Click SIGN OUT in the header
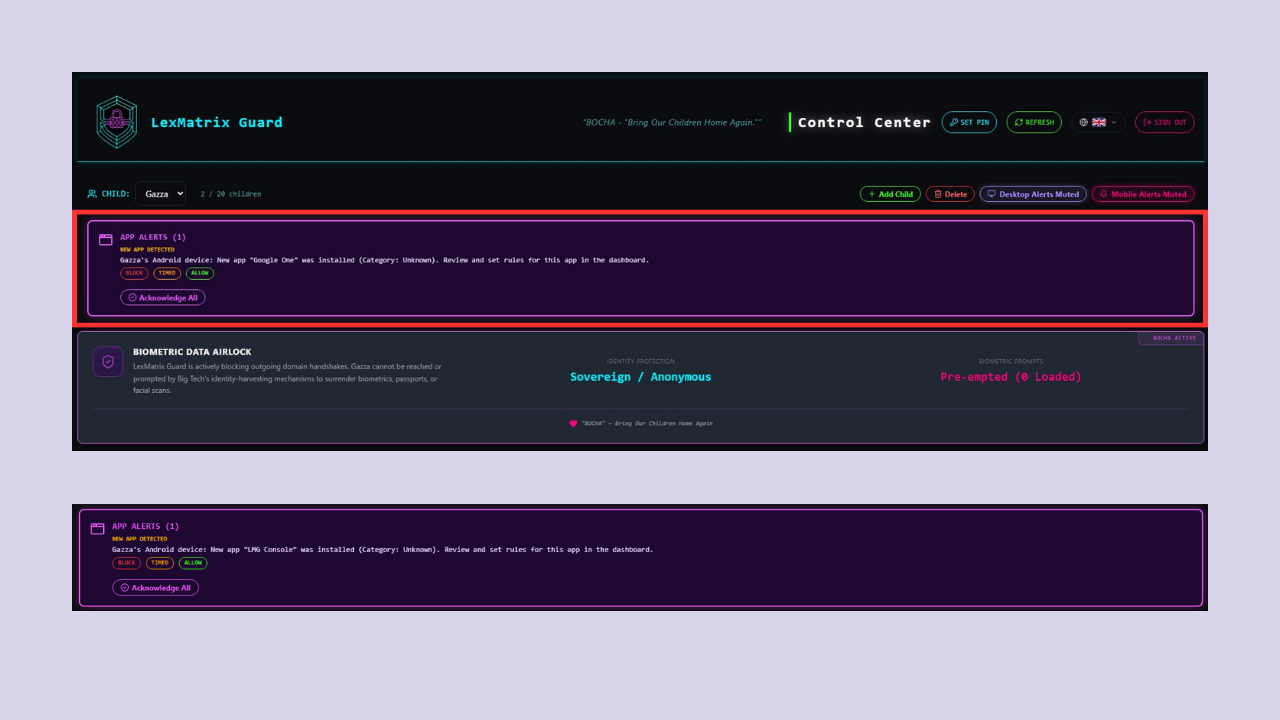Screen dimensions: 1280x720 coord(1165,122)
